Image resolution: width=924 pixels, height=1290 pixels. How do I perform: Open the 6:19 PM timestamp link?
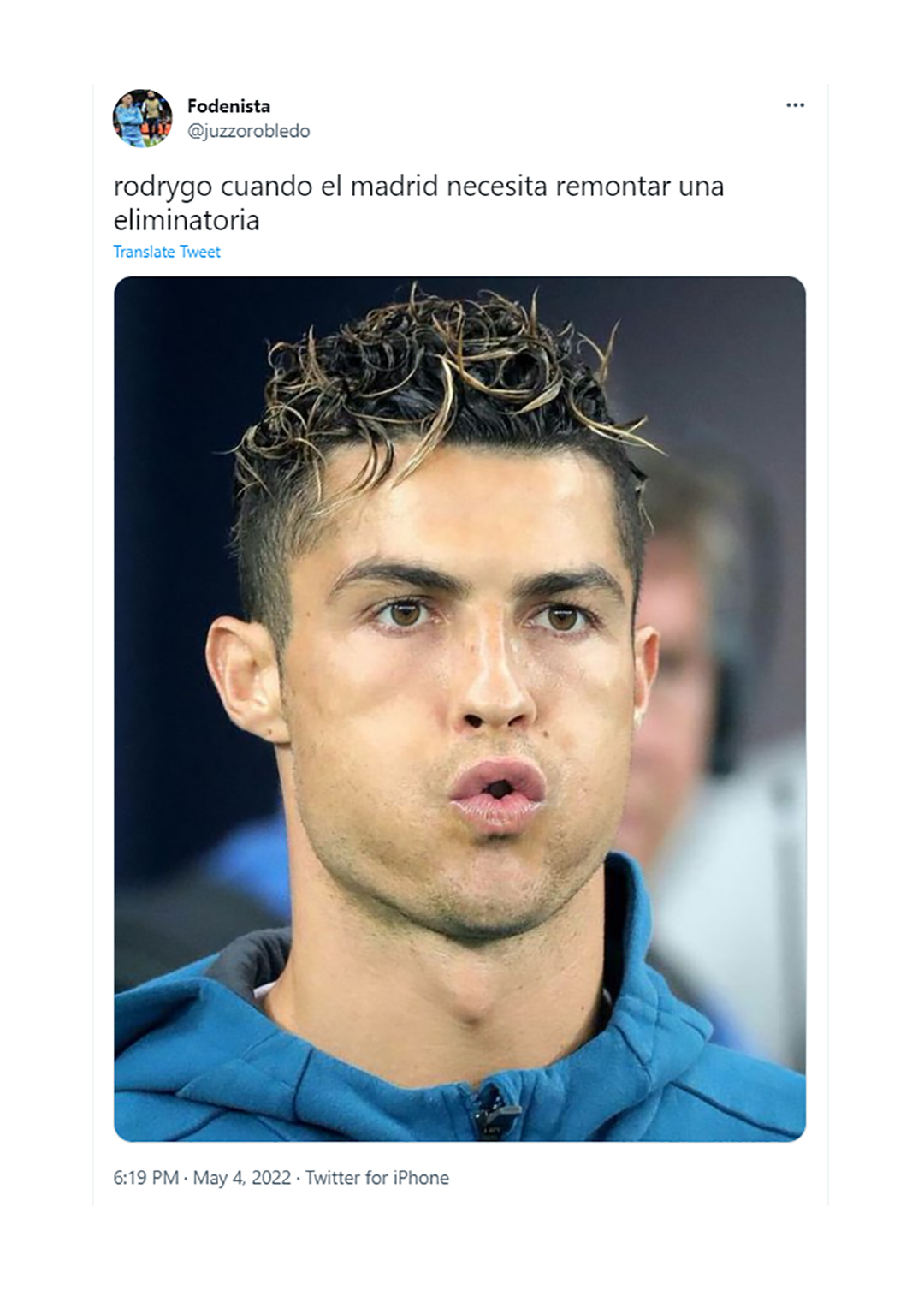pyautogui.click(x=145, y=1178)
